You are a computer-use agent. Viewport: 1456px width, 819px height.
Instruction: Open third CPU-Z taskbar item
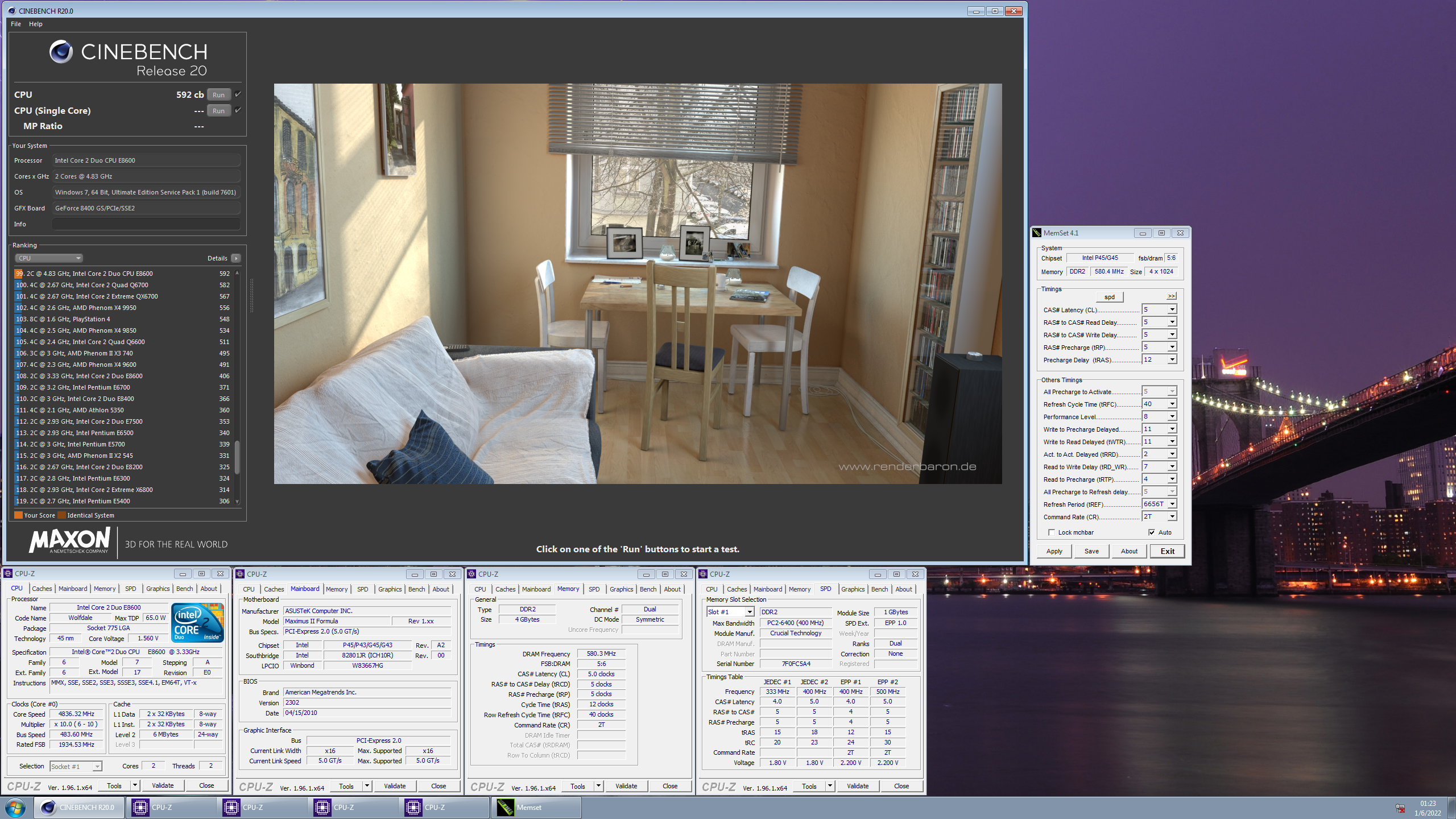click(353, 808)
